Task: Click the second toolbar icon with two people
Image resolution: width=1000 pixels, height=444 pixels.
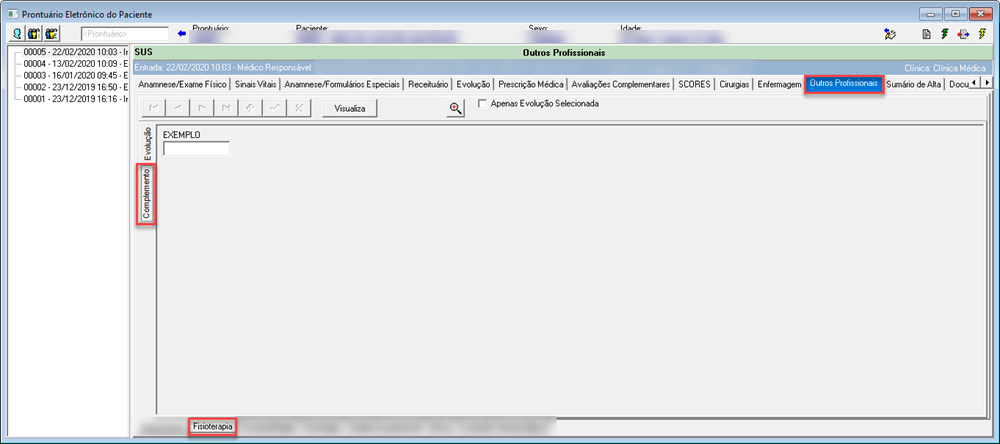Action: tap(34, 34)
